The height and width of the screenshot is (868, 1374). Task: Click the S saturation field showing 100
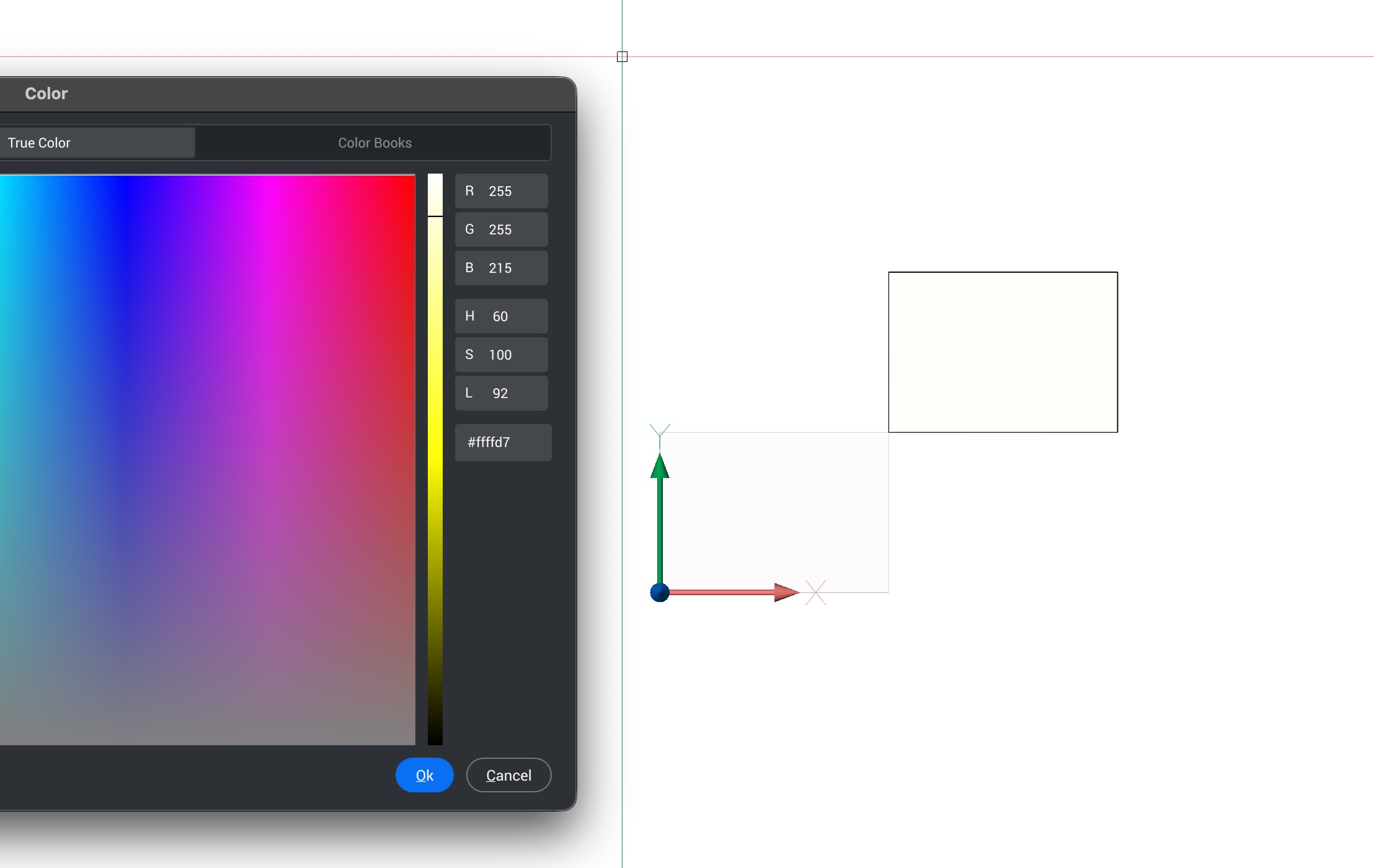(x=501, y=355)
